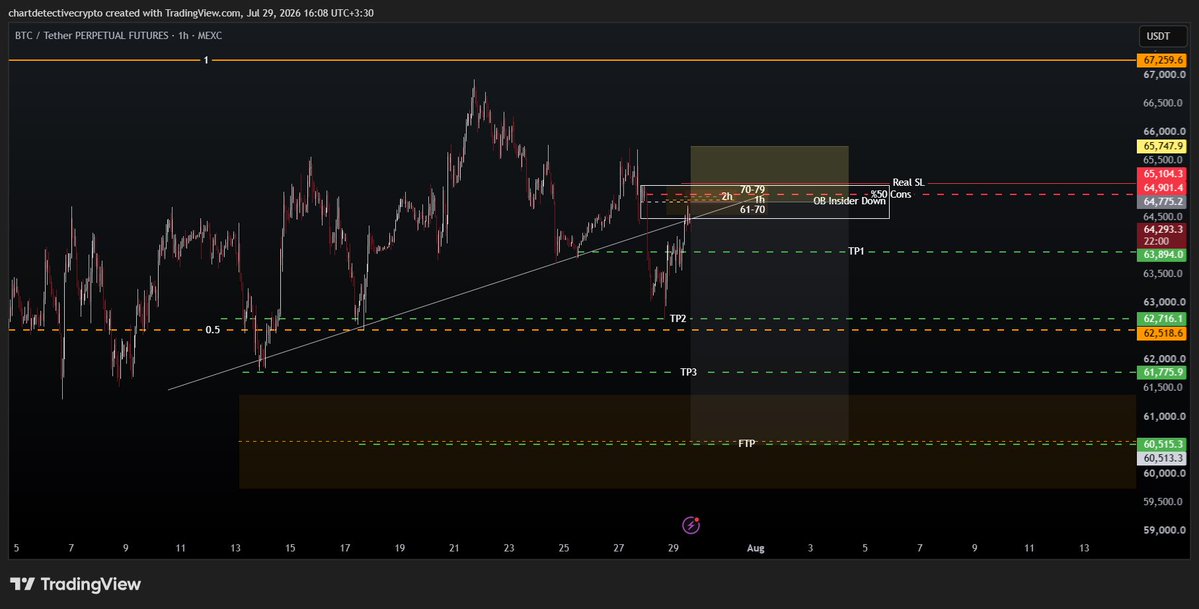Click the pink lightning bolt event icon
1199x609 pixels.
click(690, 525)
